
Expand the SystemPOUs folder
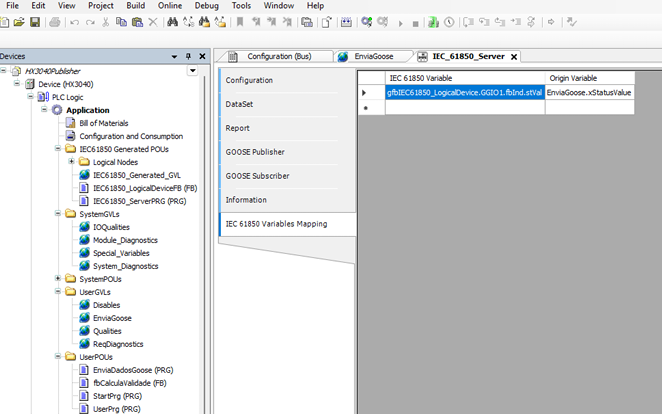pos(58,279)
